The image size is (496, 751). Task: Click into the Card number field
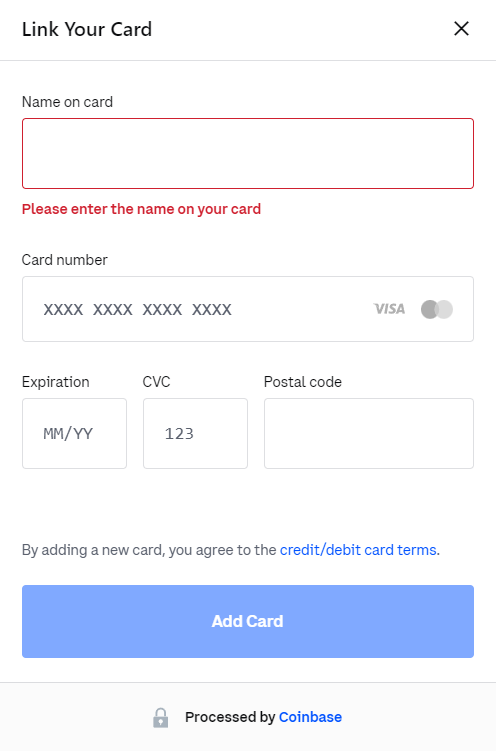pyautogui.click(x=248, y=309)
